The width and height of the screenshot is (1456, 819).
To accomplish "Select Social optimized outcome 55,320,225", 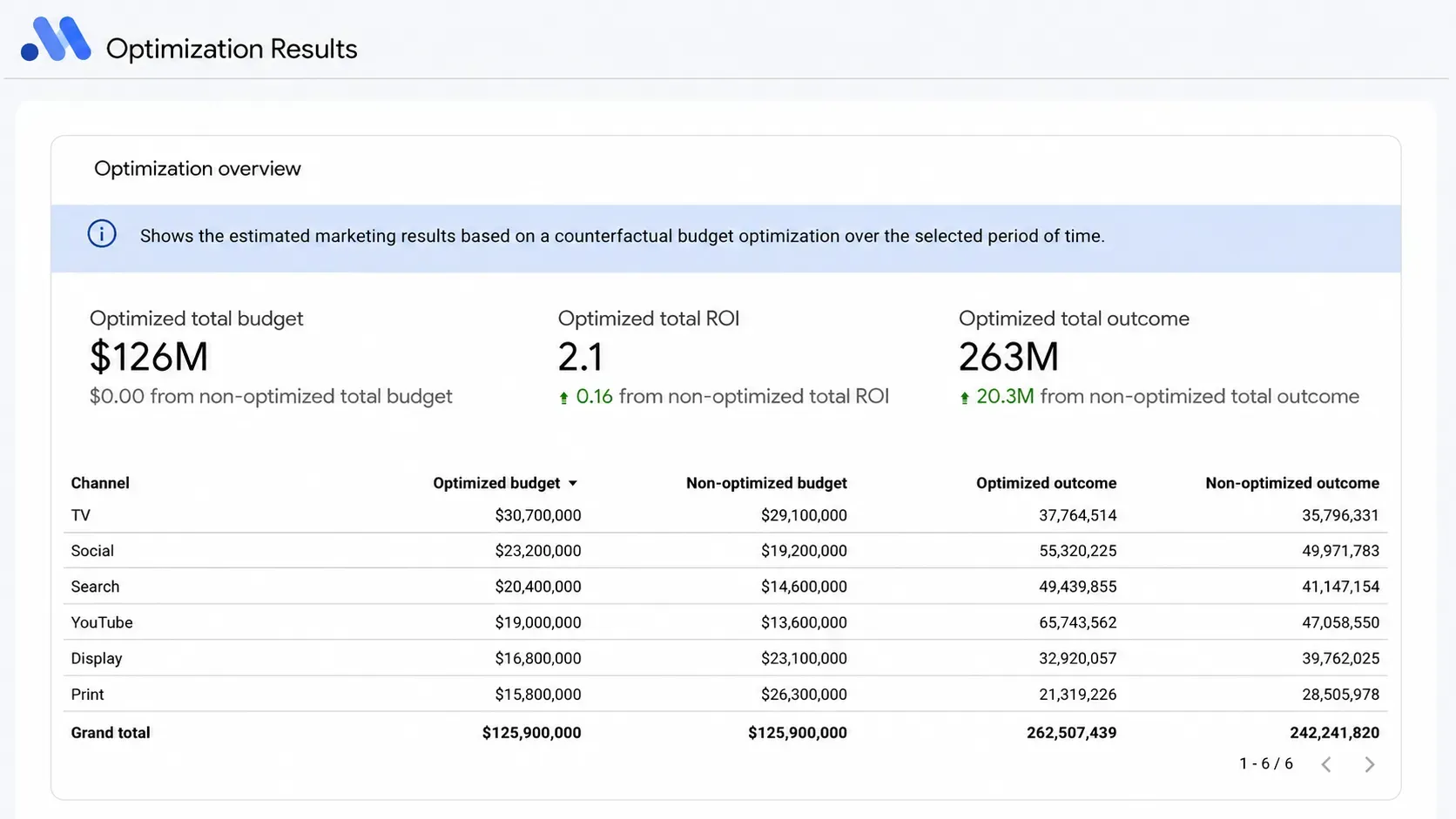I will (x=1077, y=551).
